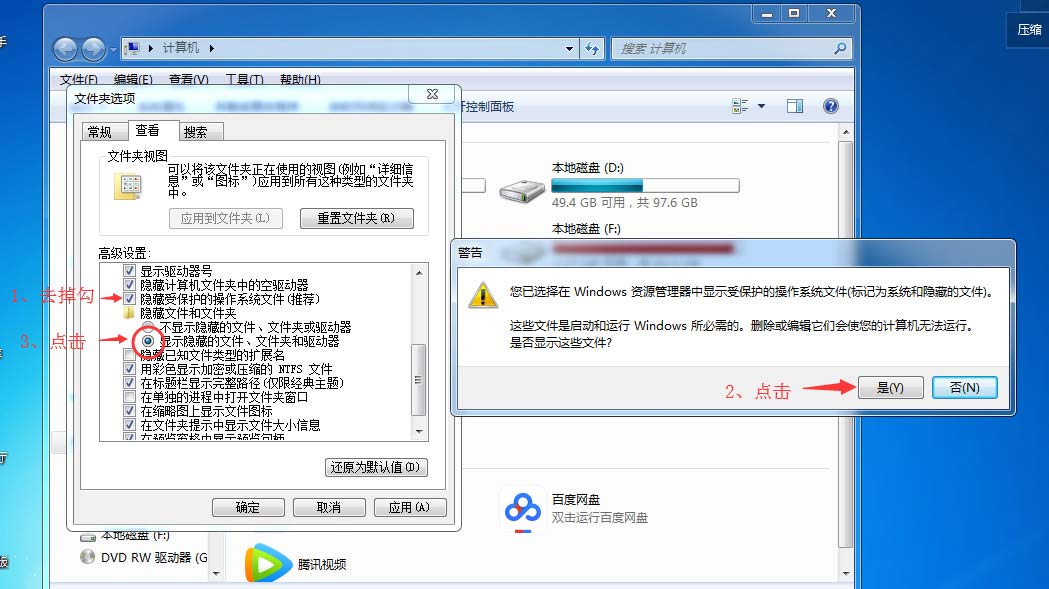The image size is (1049, 589).
Task: Click inside the 搜索 计算机 search box
Action: tap(730, 48)
